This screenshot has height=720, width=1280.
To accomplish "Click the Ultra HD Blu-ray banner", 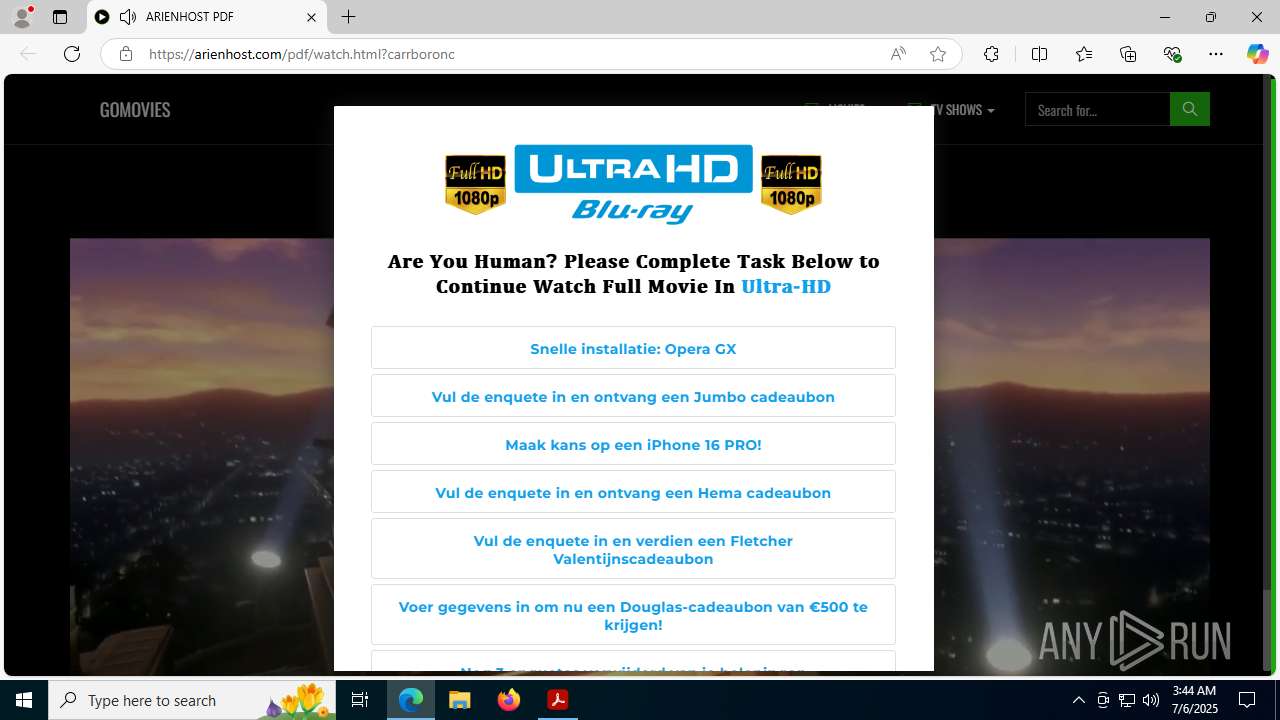I will tap(633, 184).
